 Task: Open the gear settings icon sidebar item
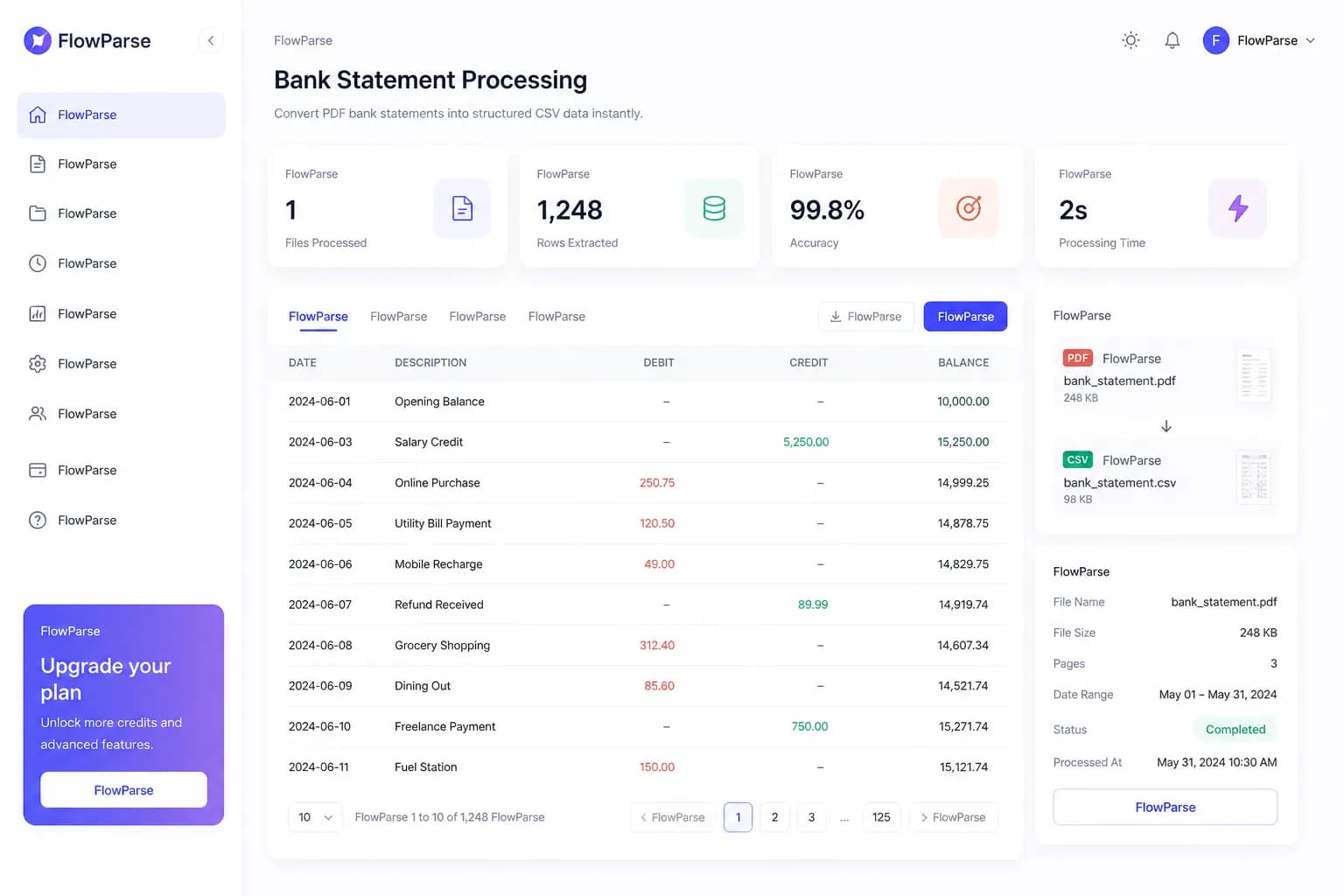click(x=38, y=363)
